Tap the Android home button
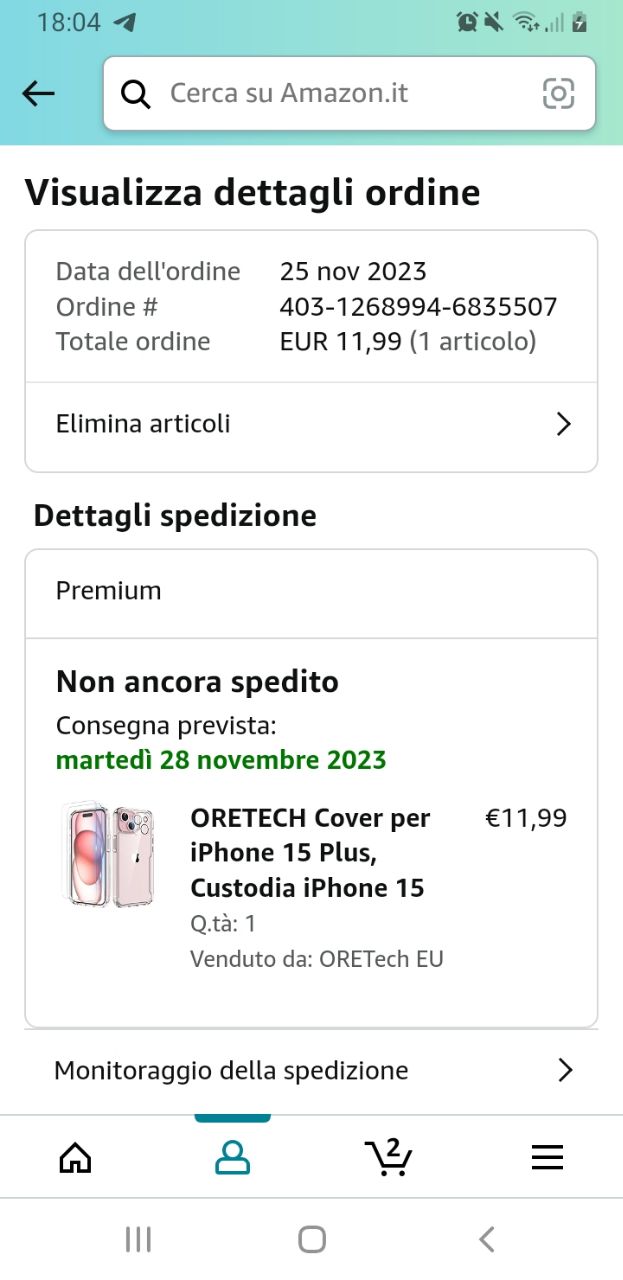Viewport: 623px width, 1280px height. coord(312,1240)
